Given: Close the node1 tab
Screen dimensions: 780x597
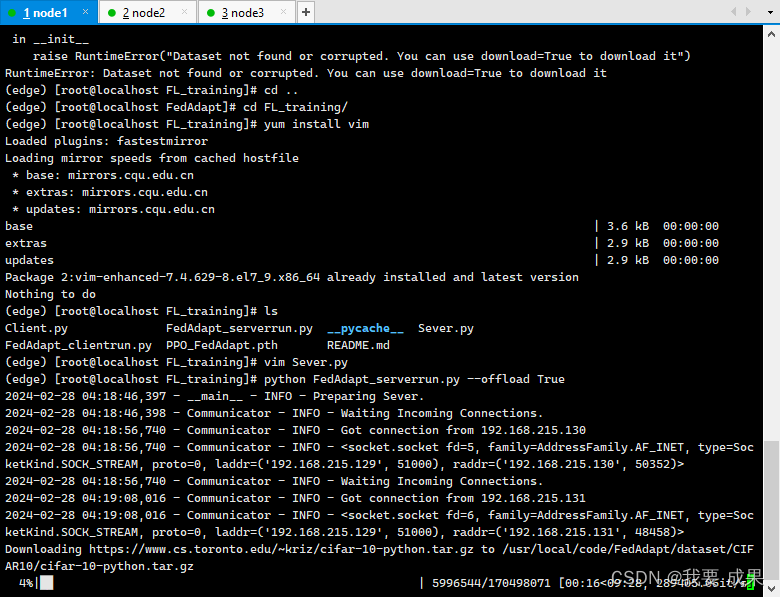Looking at the screenshot, I should (x=87, y=12).
